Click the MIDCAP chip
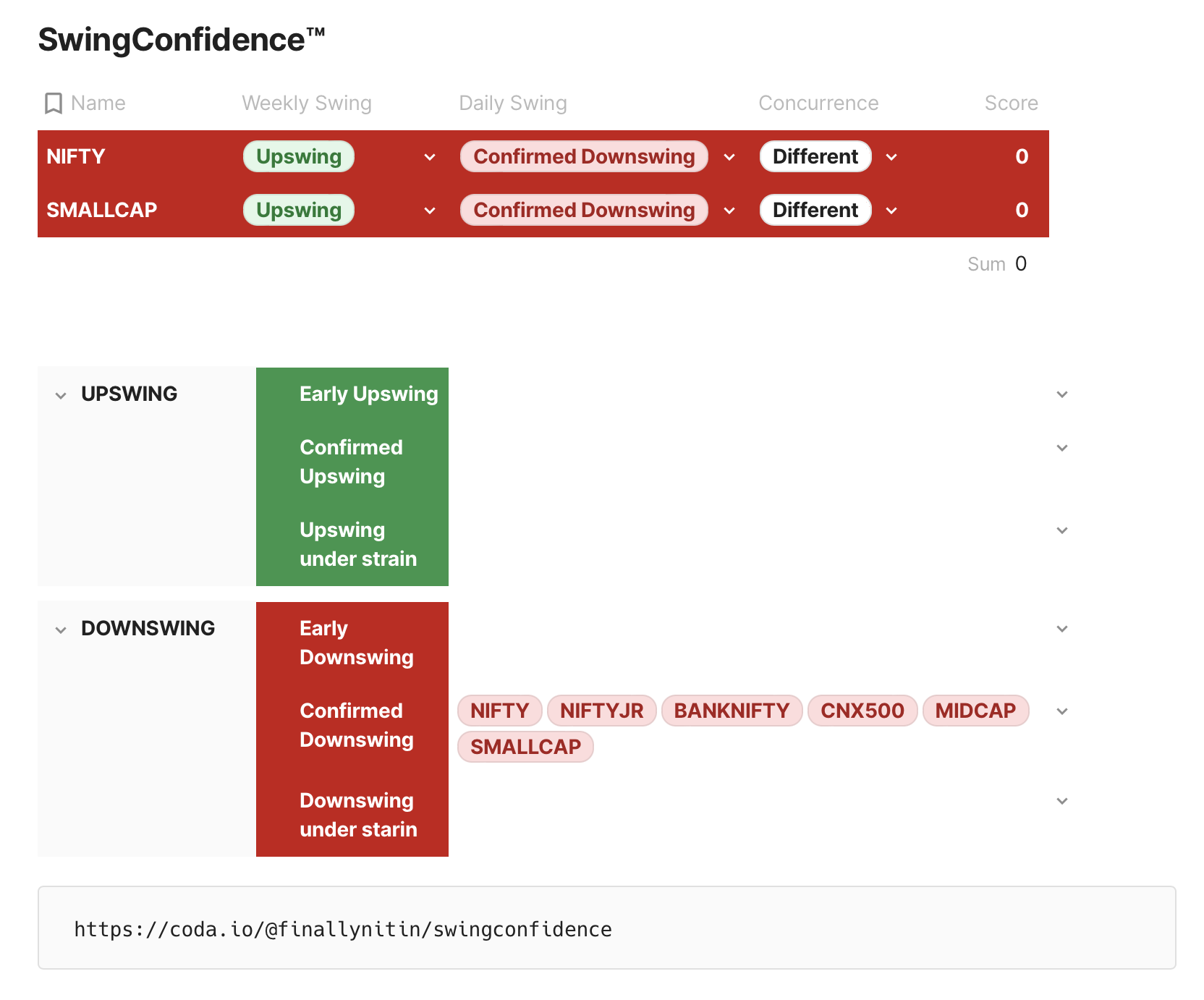1204x1000 pixels. 975,711
